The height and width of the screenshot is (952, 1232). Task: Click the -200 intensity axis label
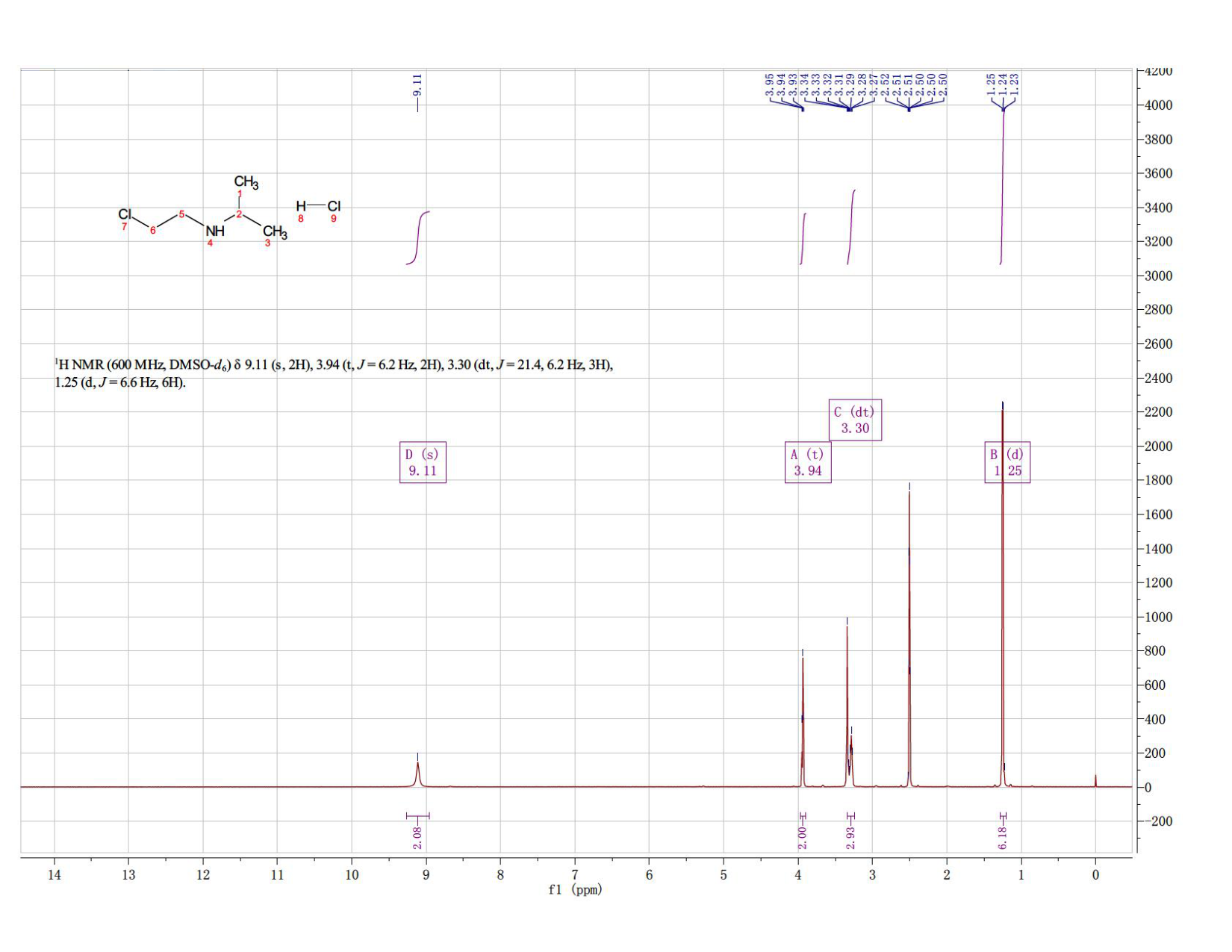pos(1158,821)
